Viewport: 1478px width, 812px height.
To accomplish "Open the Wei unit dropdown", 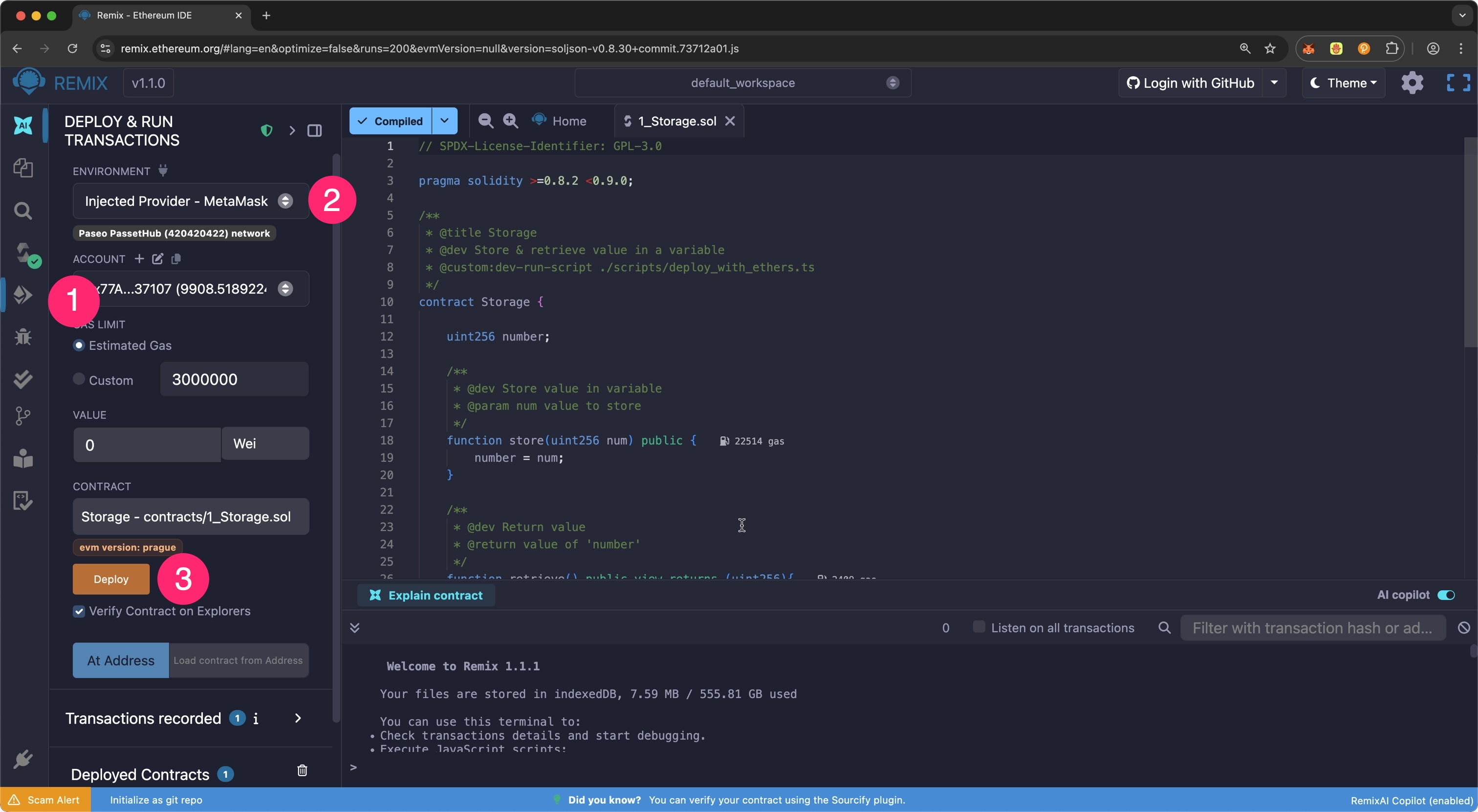I will point(265,444).
